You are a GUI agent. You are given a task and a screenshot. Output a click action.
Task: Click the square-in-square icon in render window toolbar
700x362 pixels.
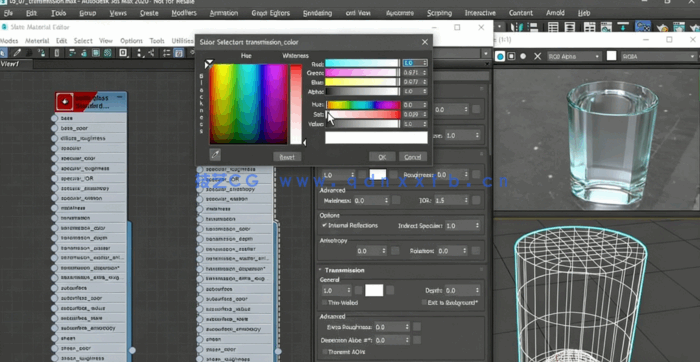[x=512, y=56]
